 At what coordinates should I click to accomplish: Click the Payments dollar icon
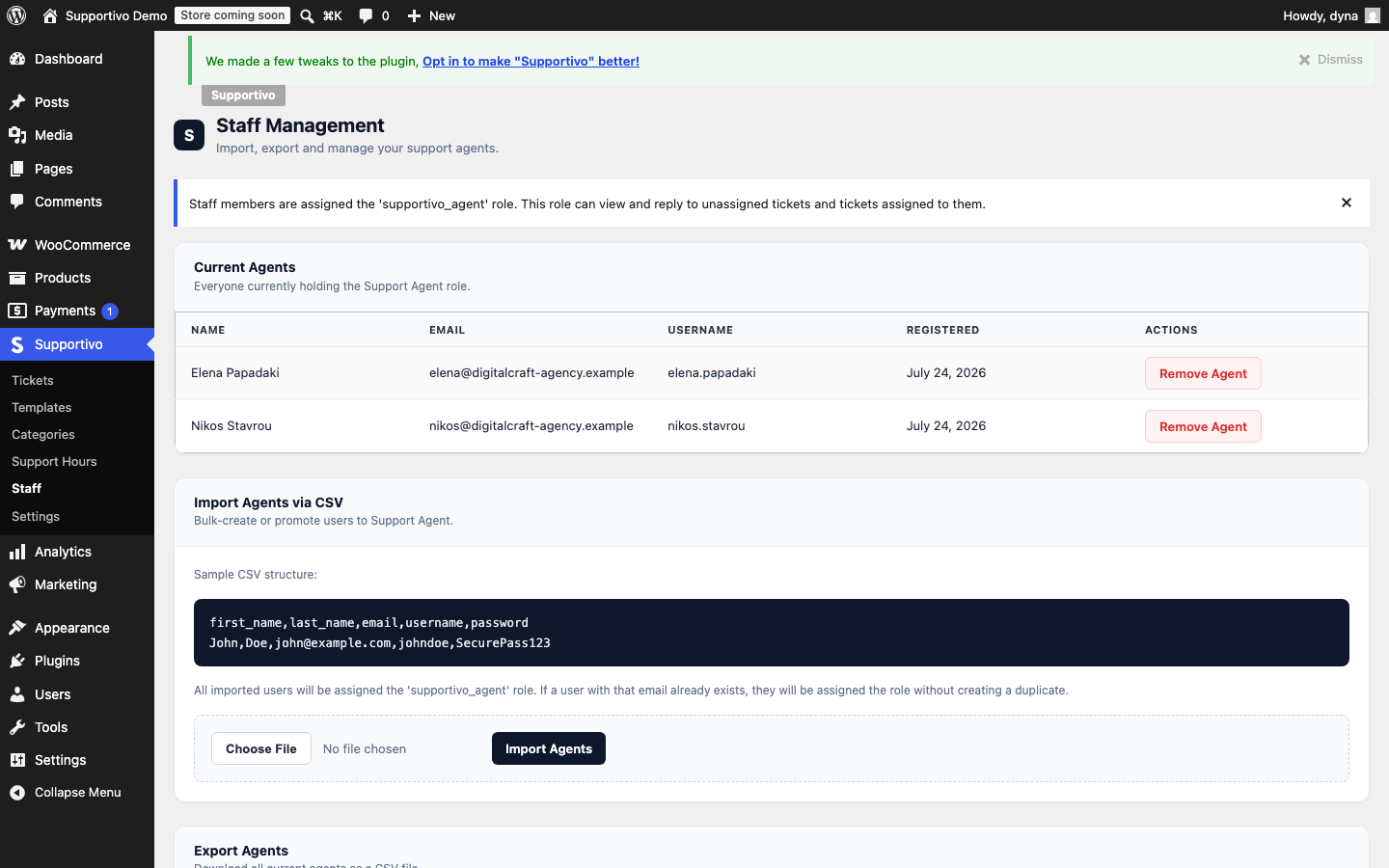pyautogui.click(x=17, y=311)
